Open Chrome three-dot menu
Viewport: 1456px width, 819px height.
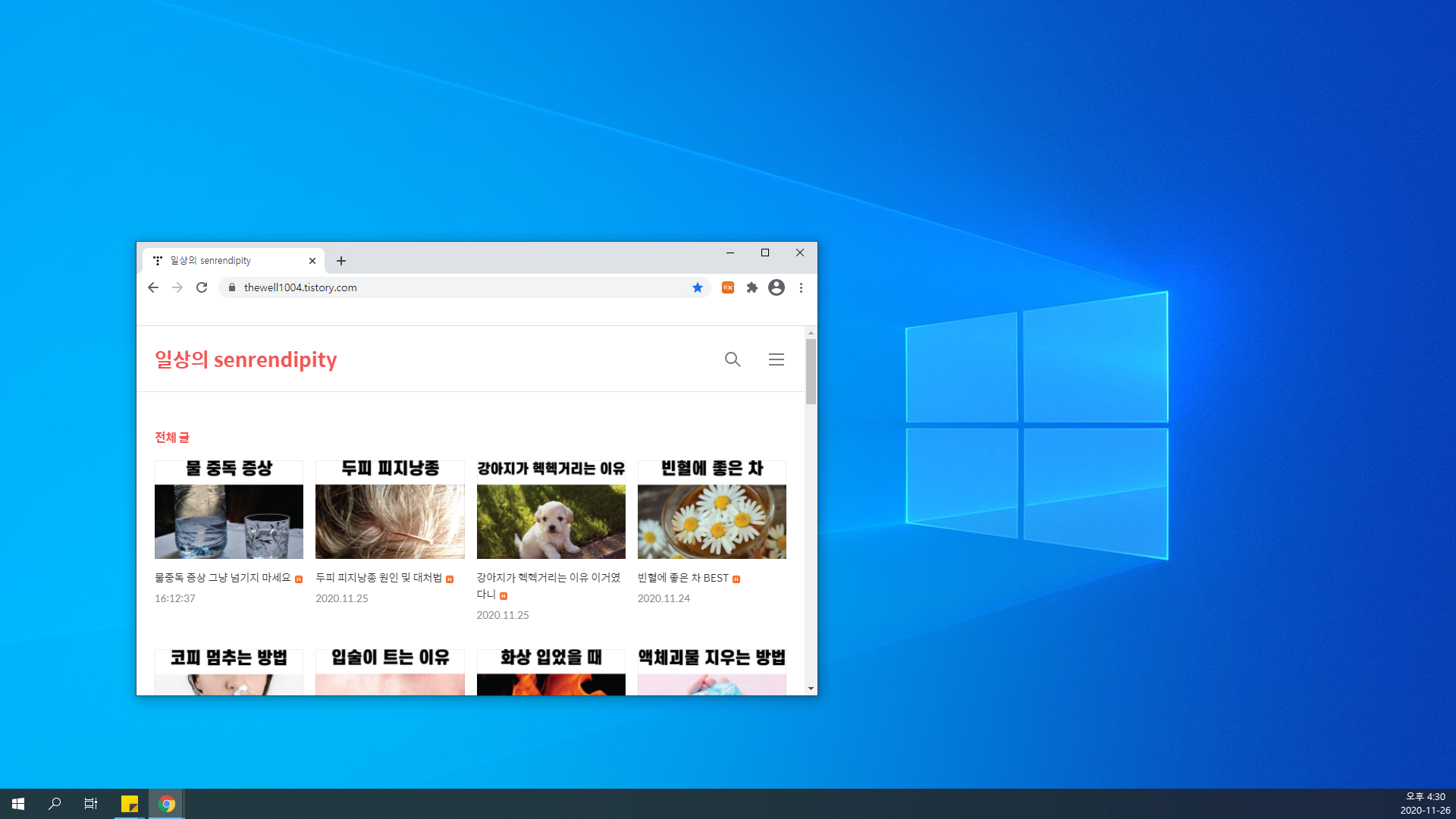pos(801,287)
